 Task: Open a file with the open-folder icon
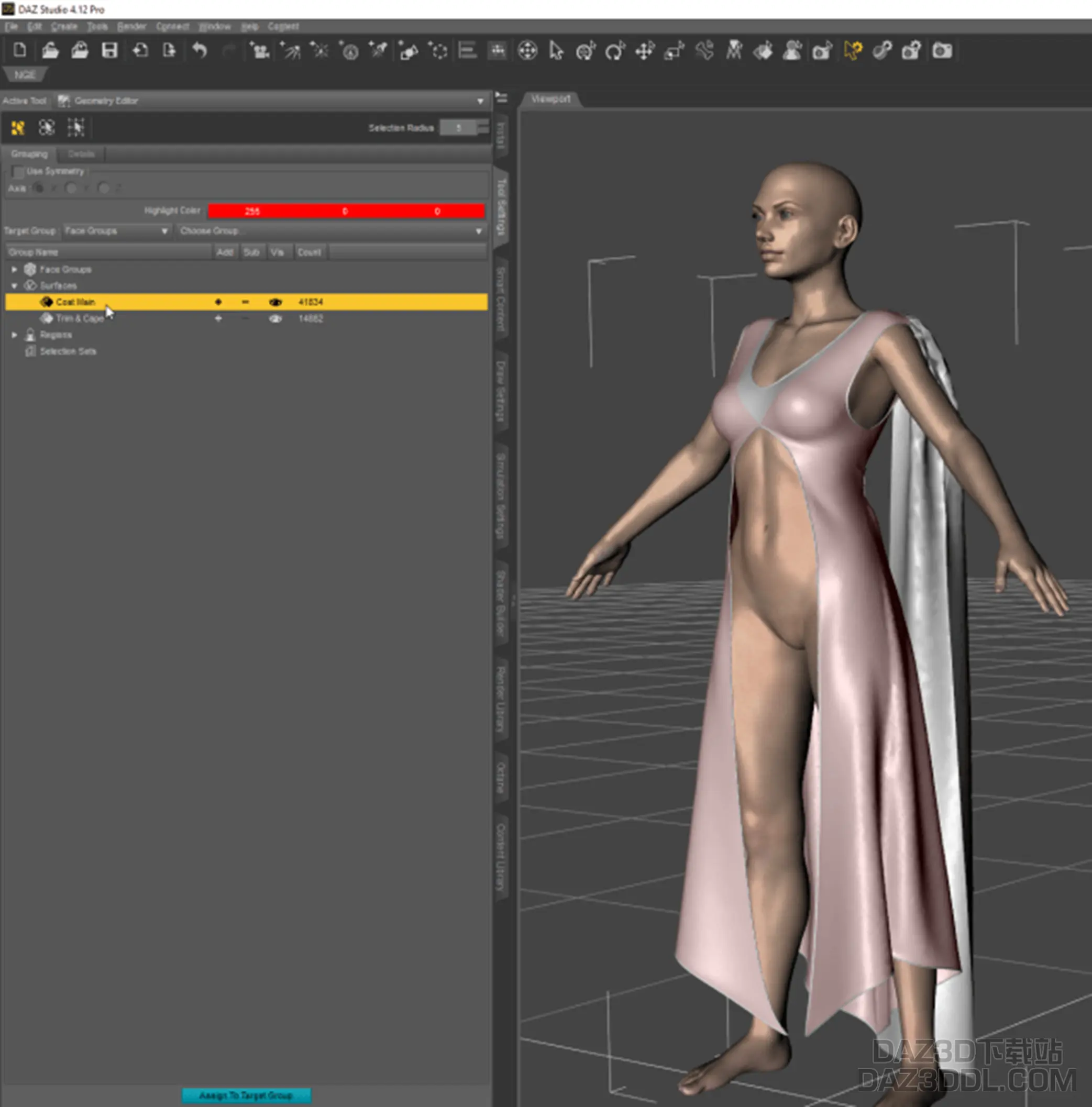(x=50, y=51)
